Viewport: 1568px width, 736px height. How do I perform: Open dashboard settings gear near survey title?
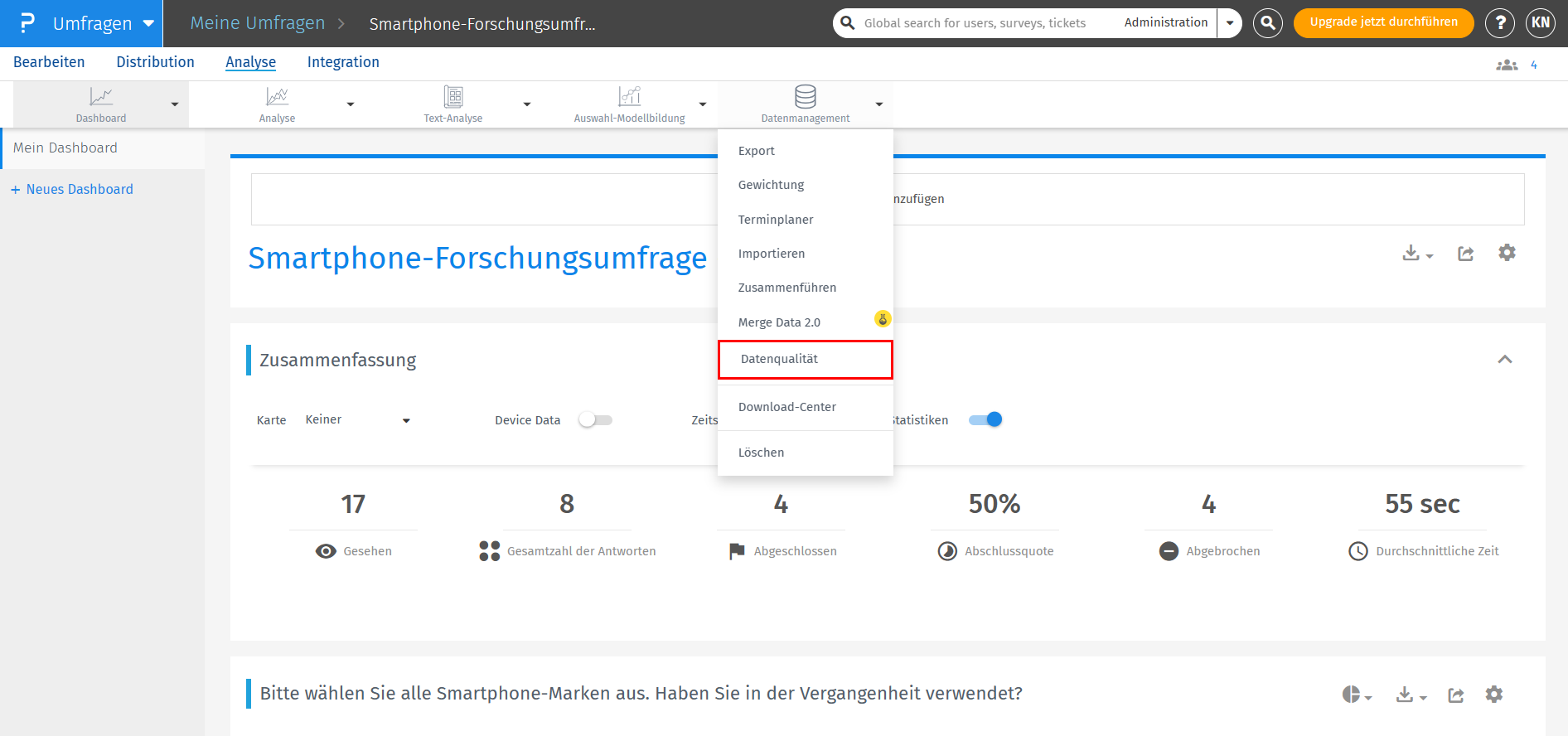1507,253
